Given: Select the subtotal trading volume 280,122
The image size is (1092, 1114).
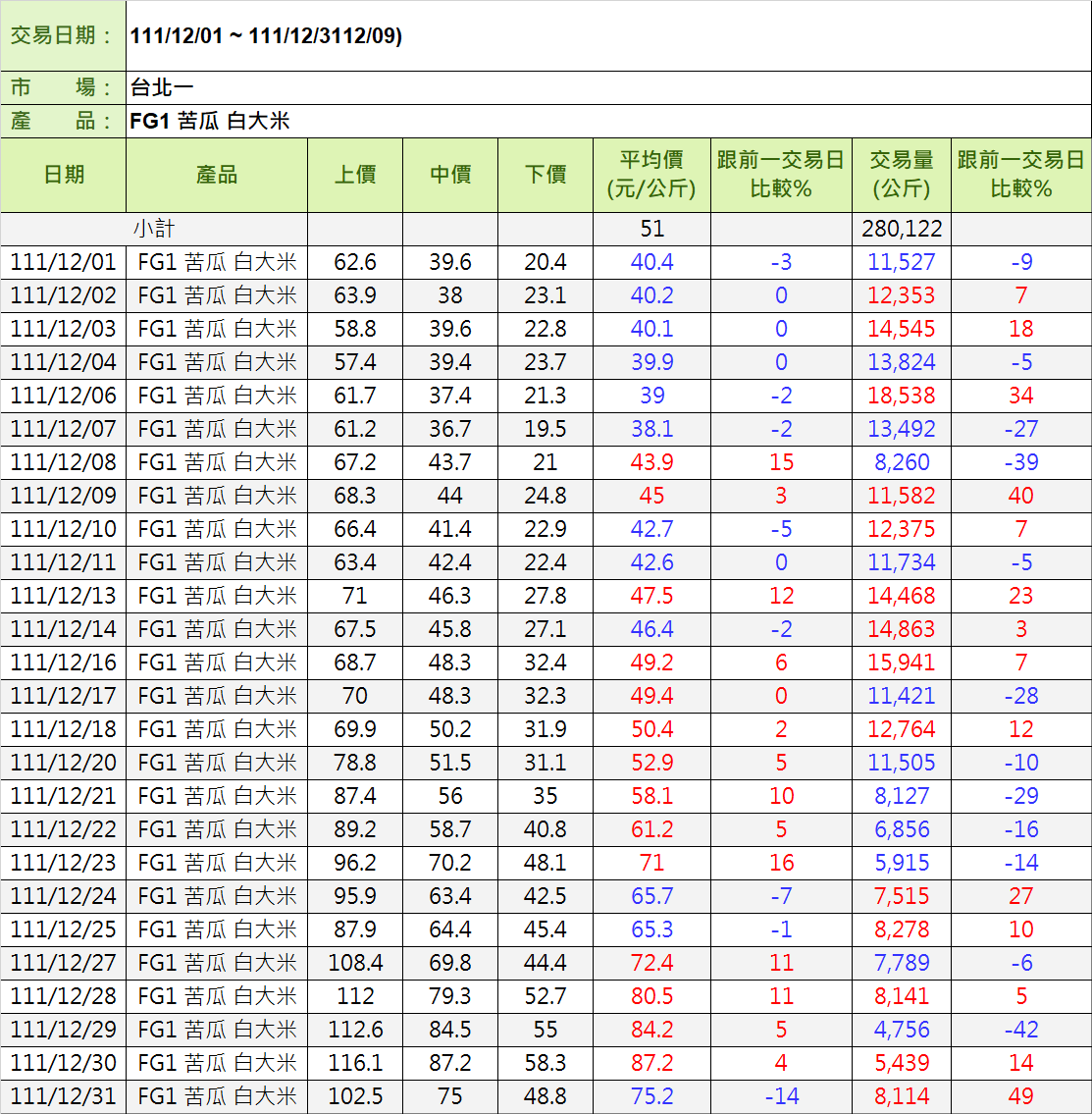Looking at the screenshot, I should pos(901,229).
